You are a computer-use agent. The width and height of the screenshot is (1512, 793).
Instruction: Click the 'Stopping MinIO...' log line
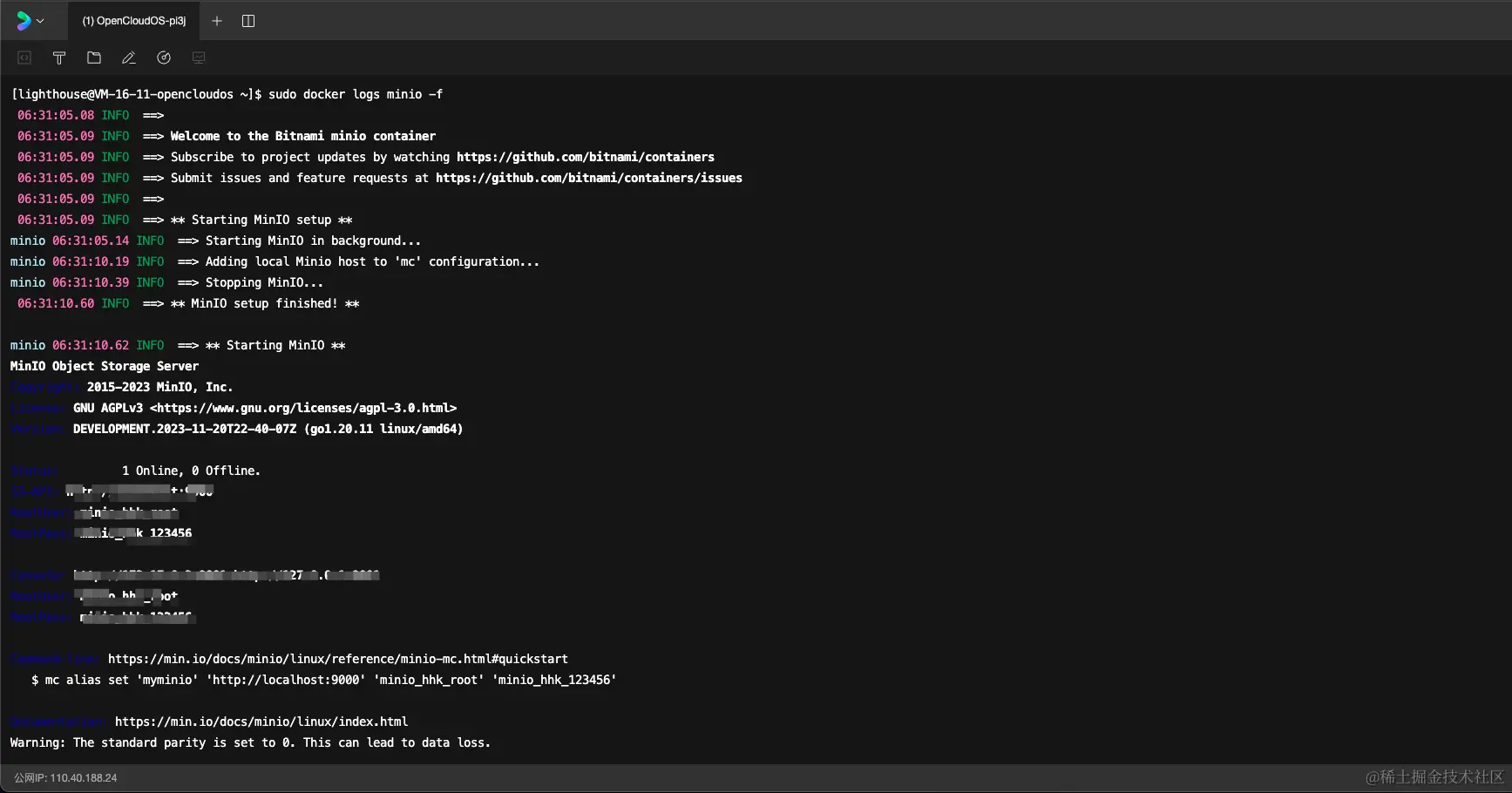pyautogui.click(x=167, y=282)
